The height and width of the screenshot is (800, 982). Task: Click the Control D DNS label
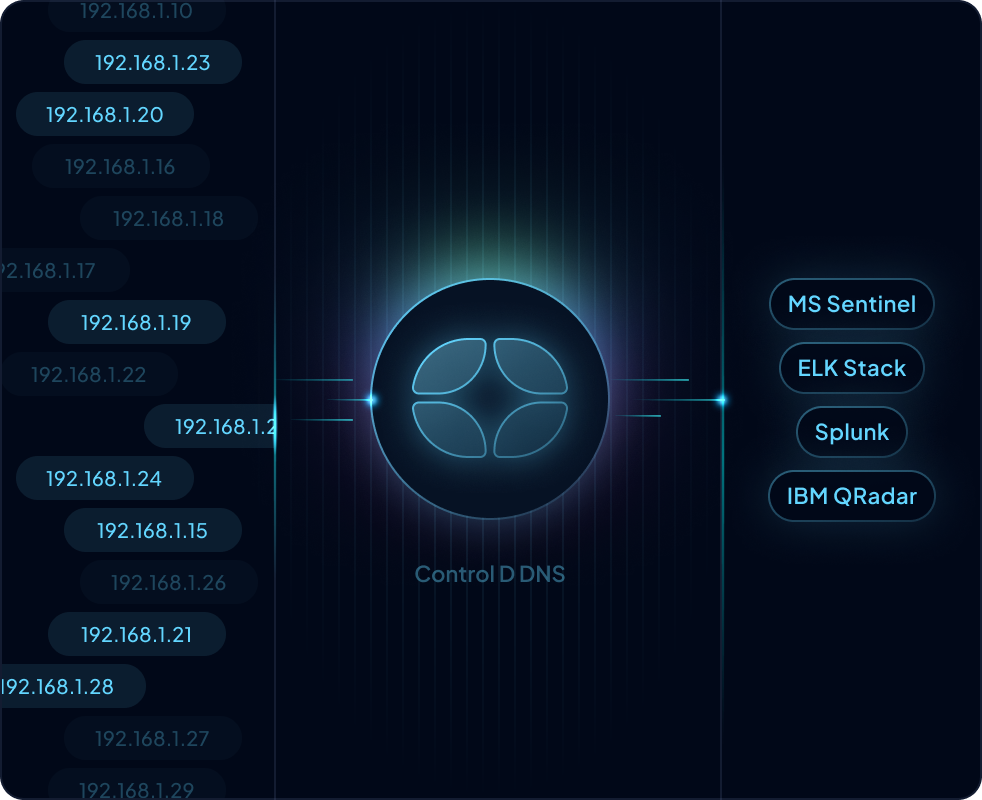click(490, 574)
